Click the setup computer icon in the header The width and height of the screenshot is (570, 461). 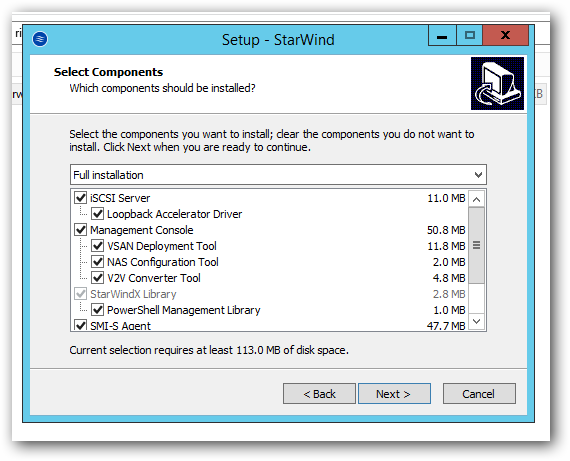pyautogui.click(x=497, y=83)
